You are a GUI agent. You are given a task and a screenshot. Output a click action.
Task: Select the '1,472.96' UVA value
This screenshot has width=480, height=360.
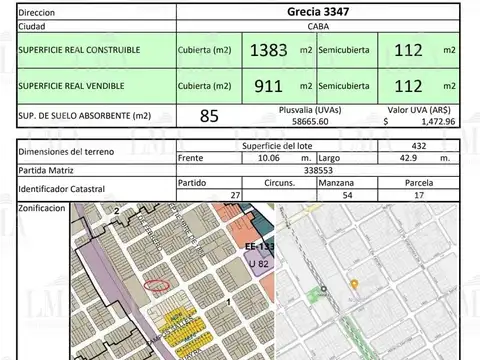(x=438, y=121)
